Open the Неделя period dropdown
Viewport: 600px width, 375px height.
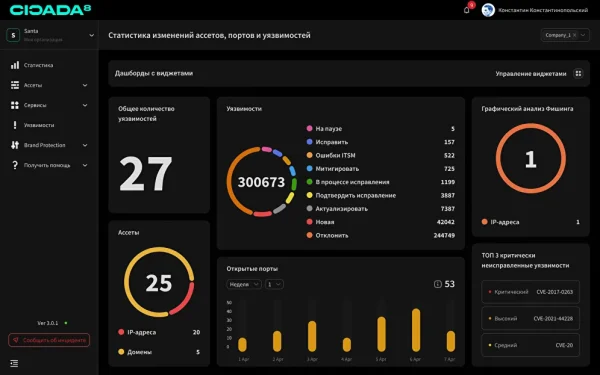pyautogui.click(x=244, y=284)
